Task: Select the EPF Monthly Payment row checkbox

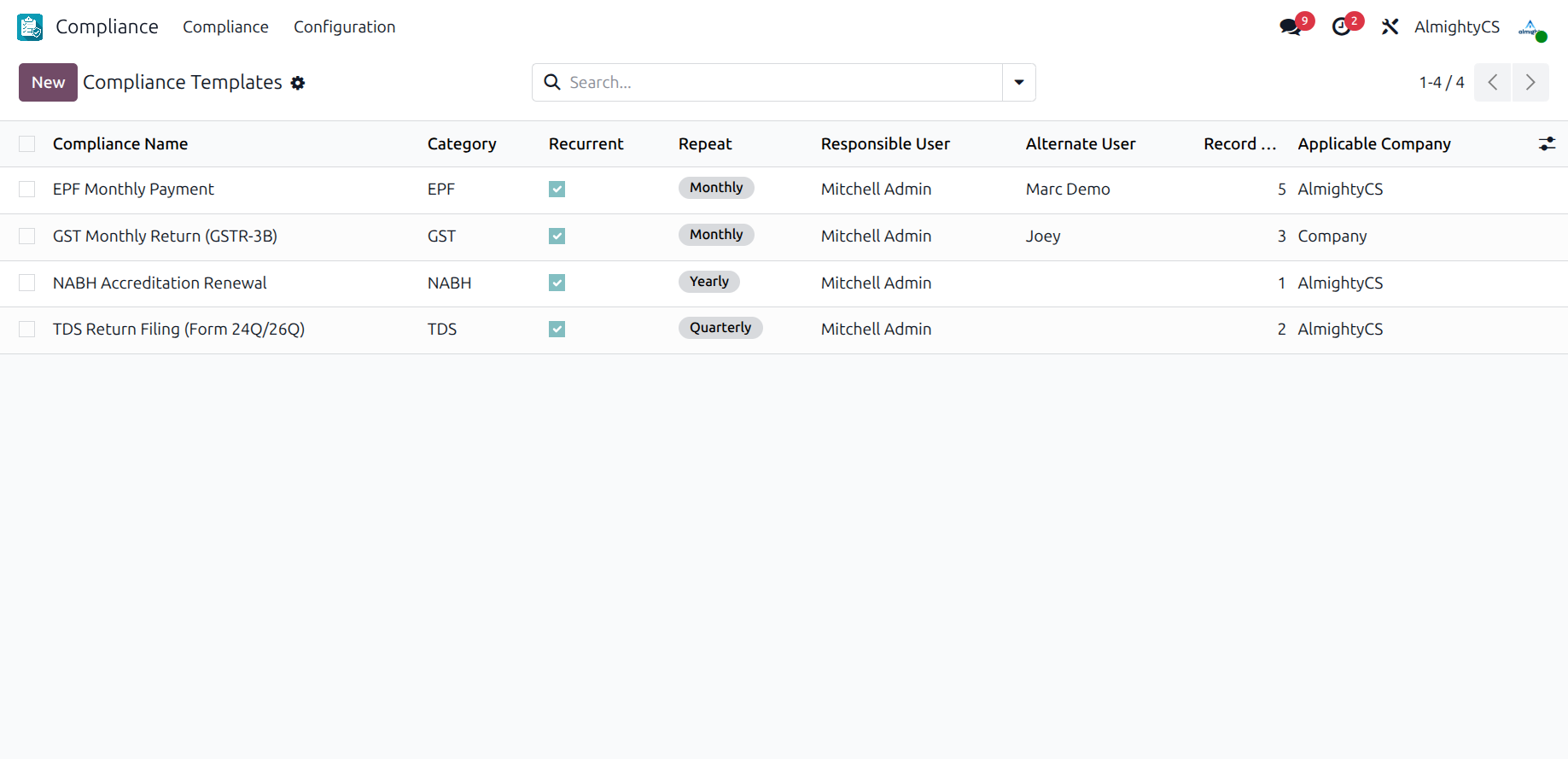Action: [27, 190]
